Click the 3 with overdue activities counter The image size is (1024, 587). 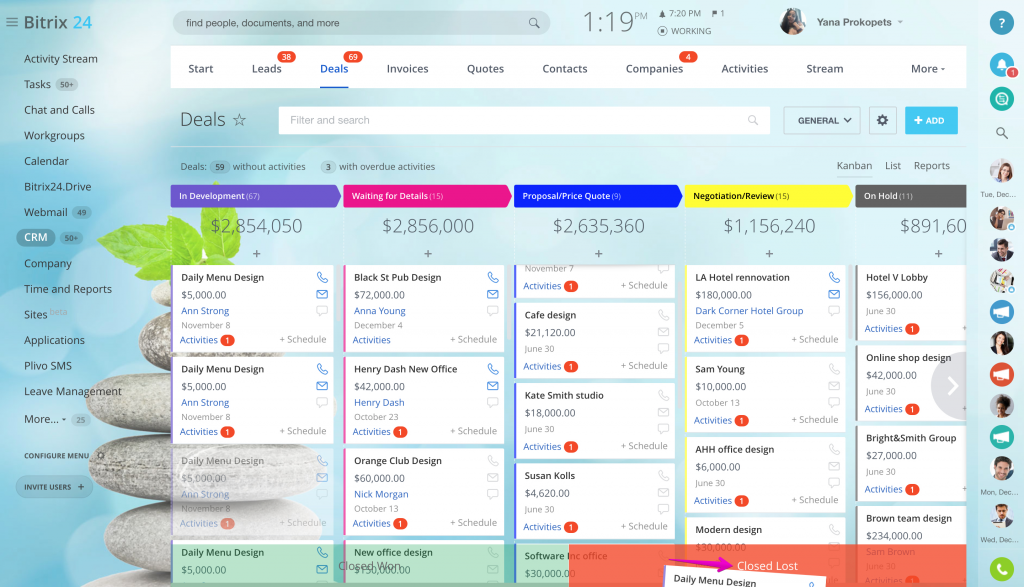pos(328,167)
